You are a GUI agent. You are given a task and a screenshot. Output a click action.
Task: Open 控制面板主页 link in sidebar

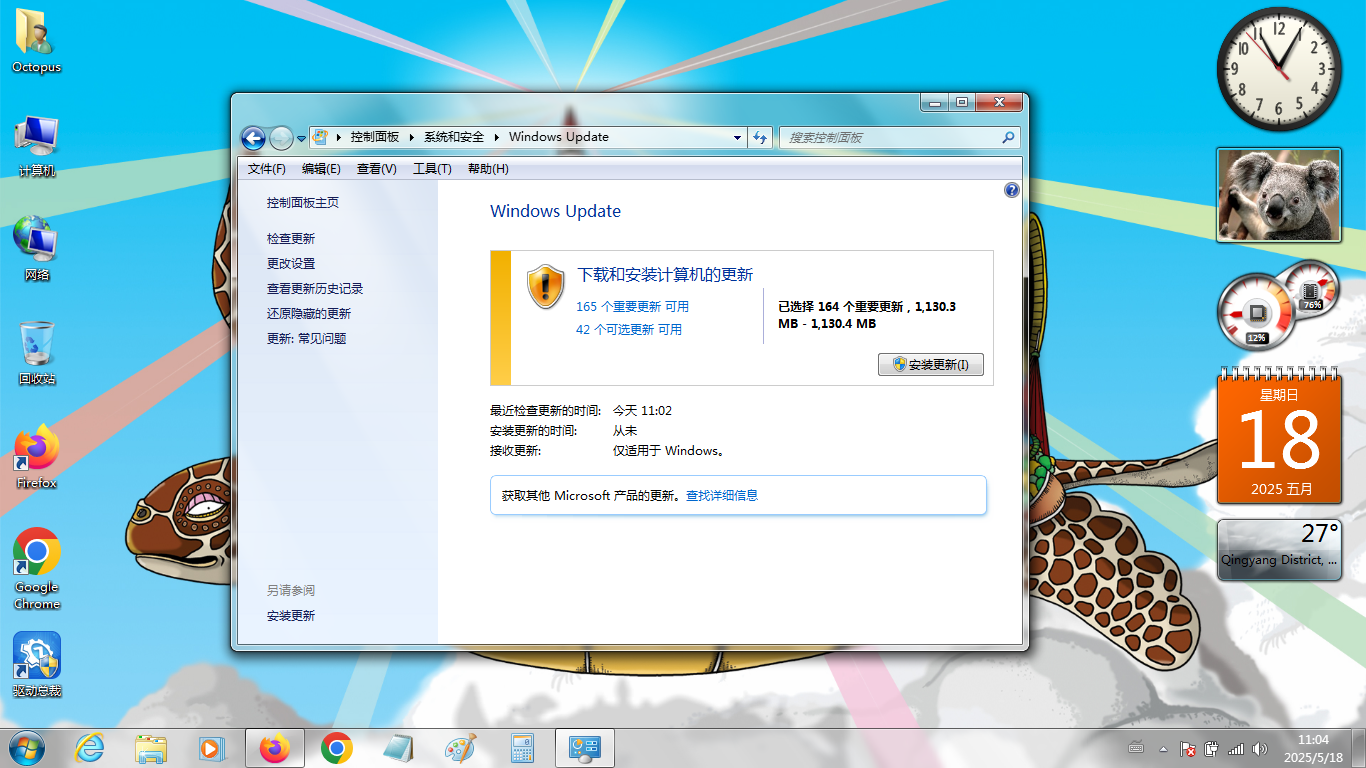[303, 202]
